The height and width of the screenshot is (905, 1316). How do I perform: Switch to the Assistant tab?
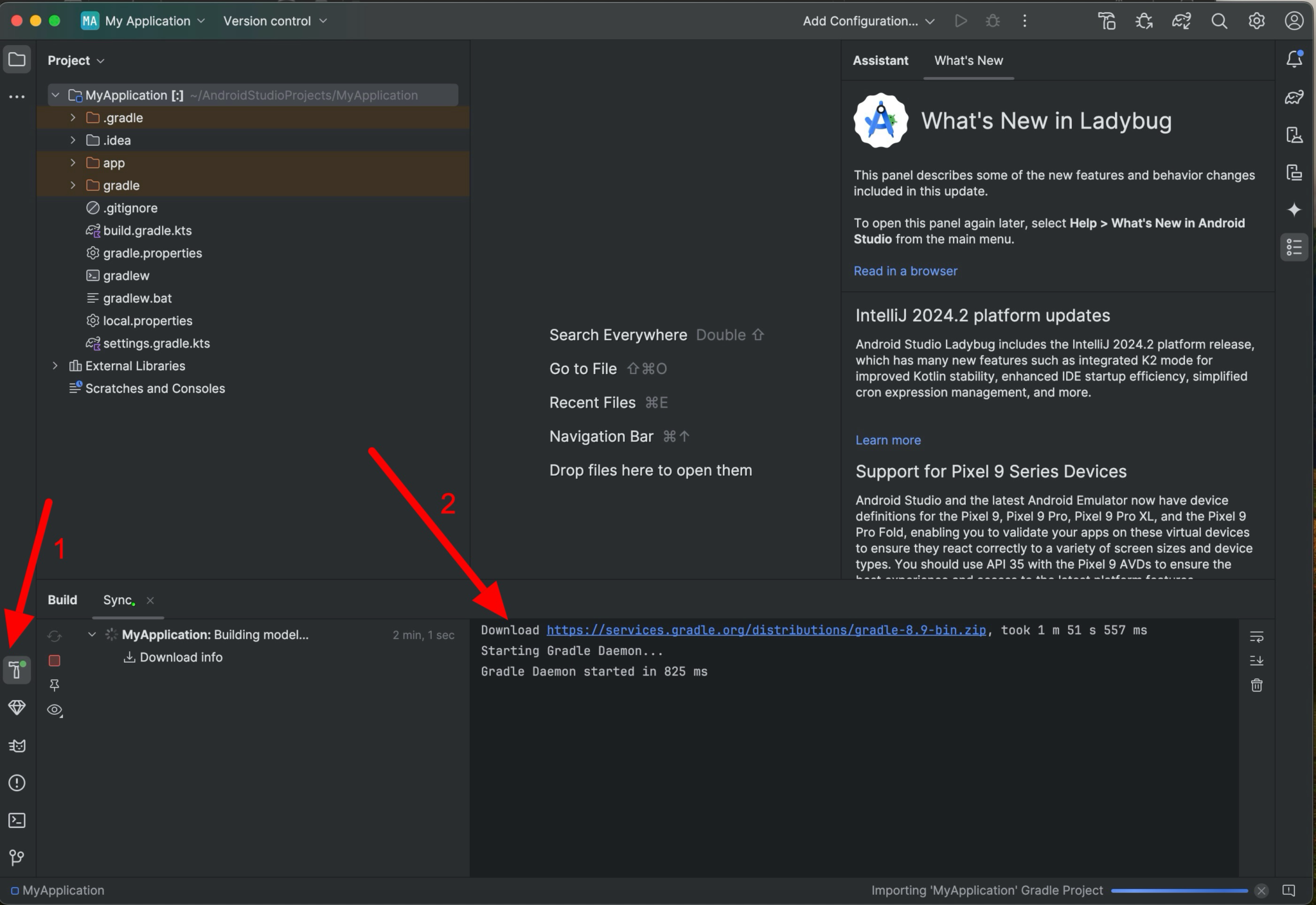(x=880, y=60)
